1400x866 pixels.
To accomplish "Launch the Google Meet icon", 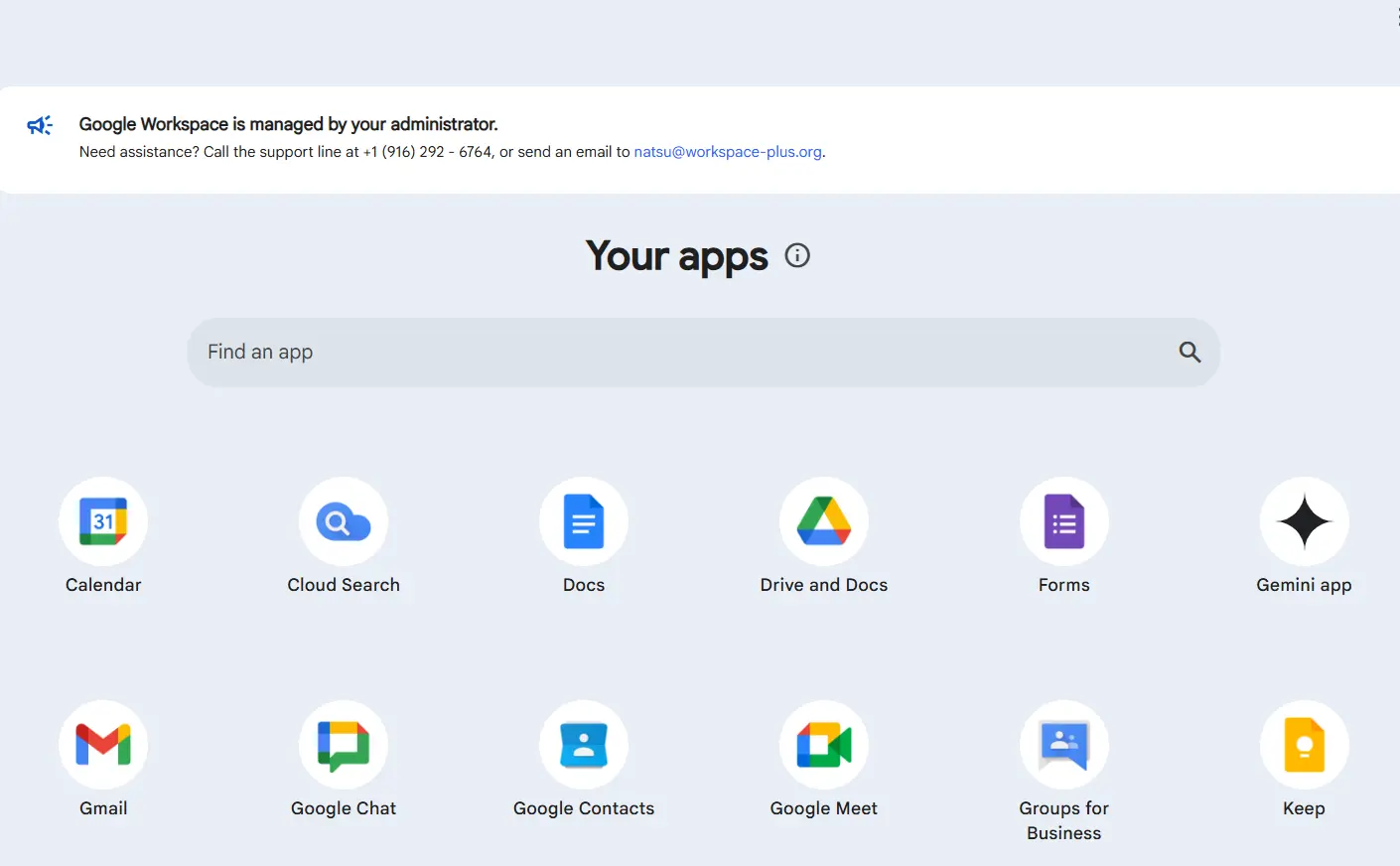I will pyautogui.click(x=824, y=745).
